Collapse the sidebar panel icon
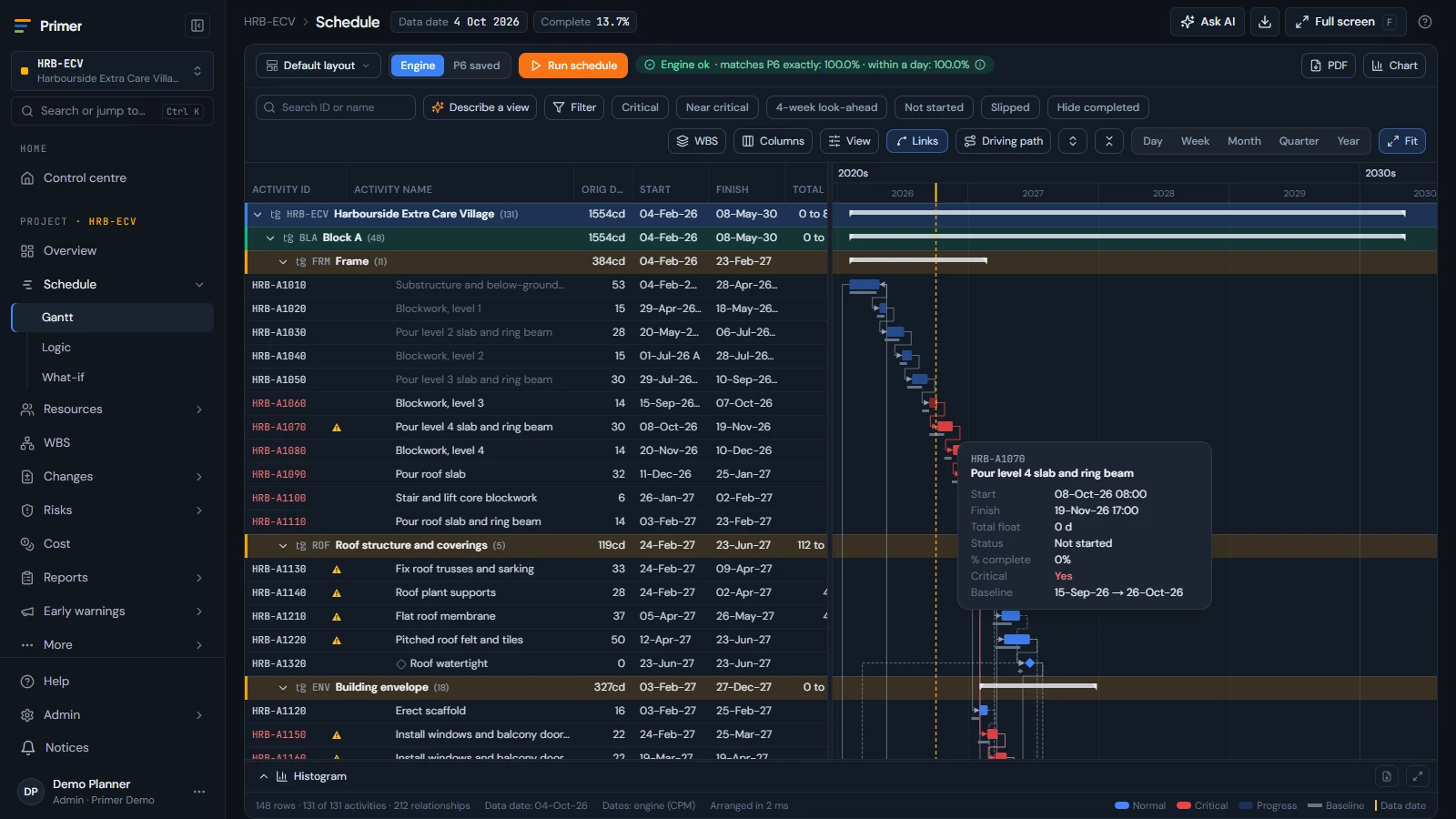1456x819 pixels. pos(197,25)
